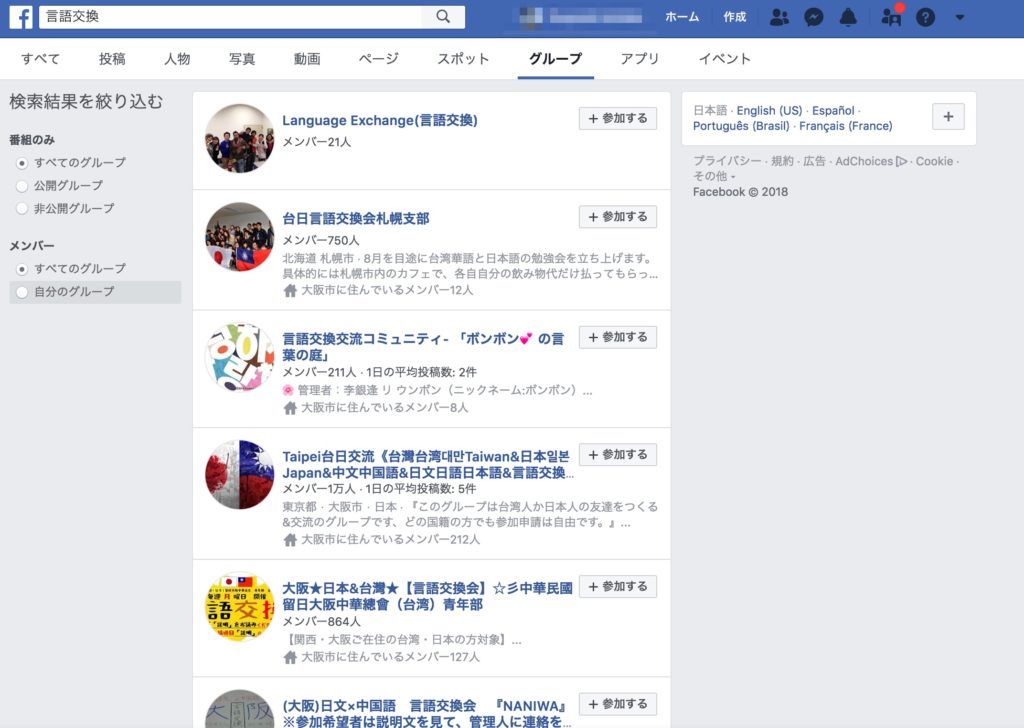Screen dimensions: 1024x728
Task: Switch to 動画 tab
Action: 307,59
